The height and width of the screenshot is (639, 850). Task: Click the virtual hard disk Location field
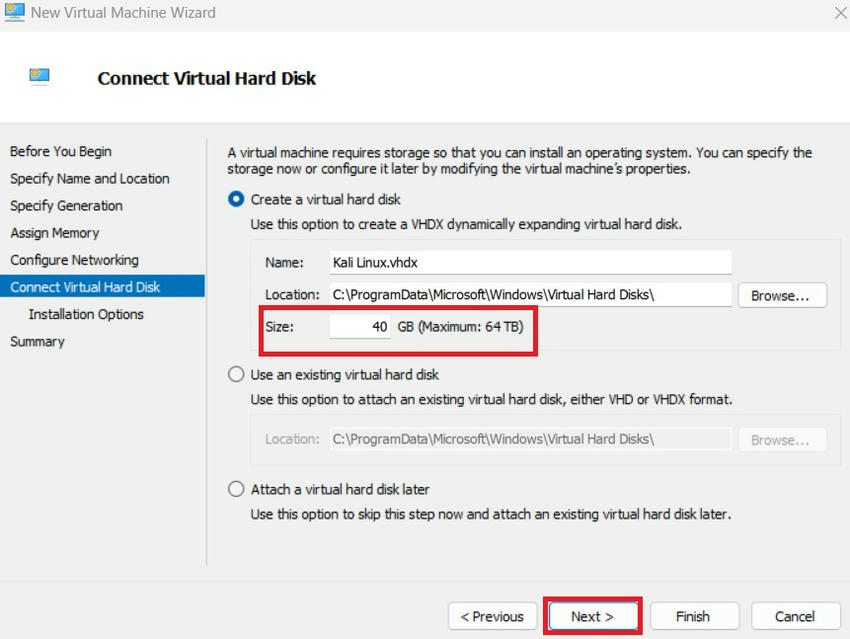point(530,295)
